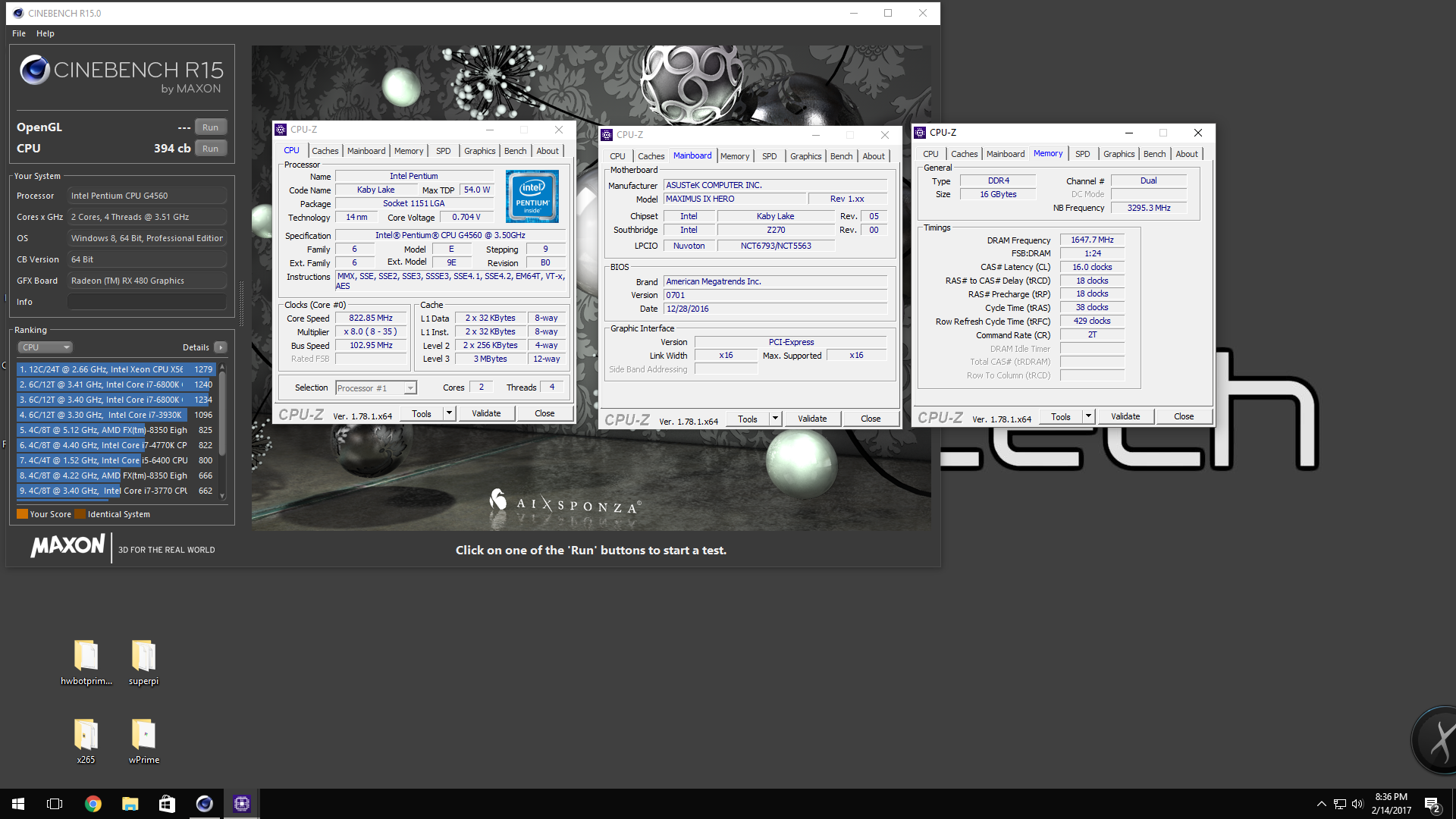Open the Windows Start menu
This screenshot has height=819, width=1456.
click(x=18, y=804)
